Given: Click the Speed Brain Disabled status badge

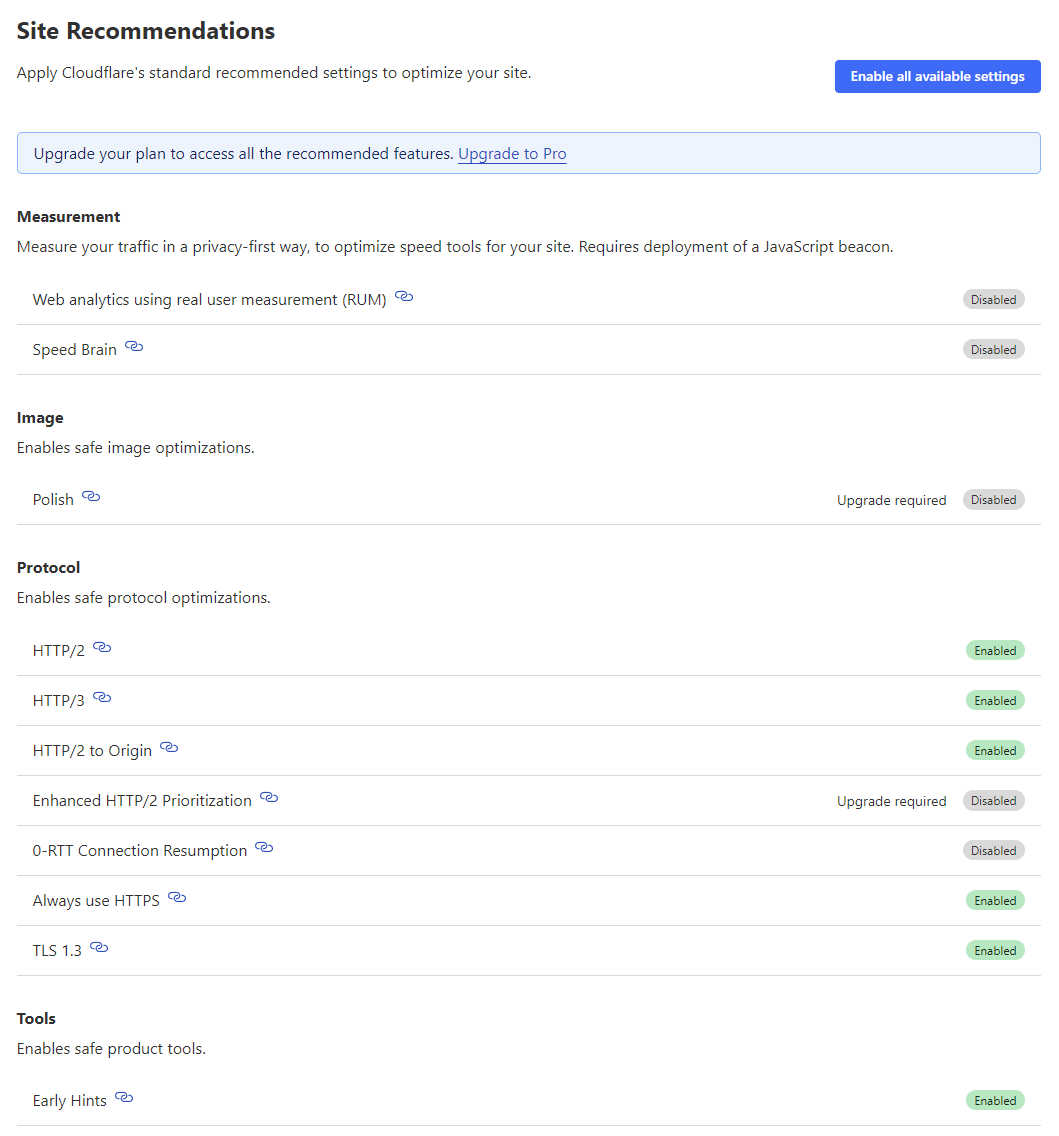Looking at the screenshot, I should (993, 349).
